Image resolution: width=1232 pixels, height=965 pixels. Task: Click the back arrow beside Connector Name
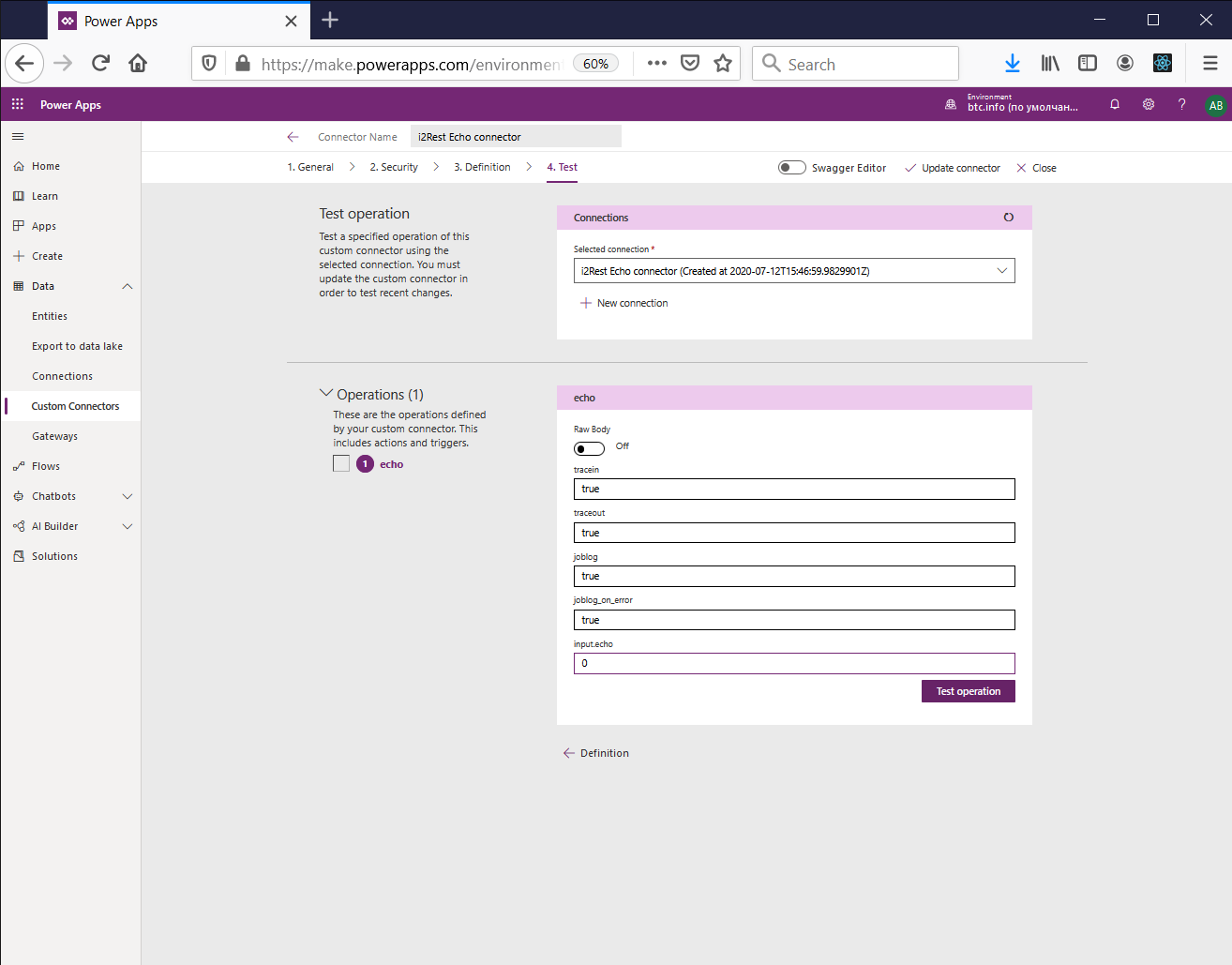(293, 137)
